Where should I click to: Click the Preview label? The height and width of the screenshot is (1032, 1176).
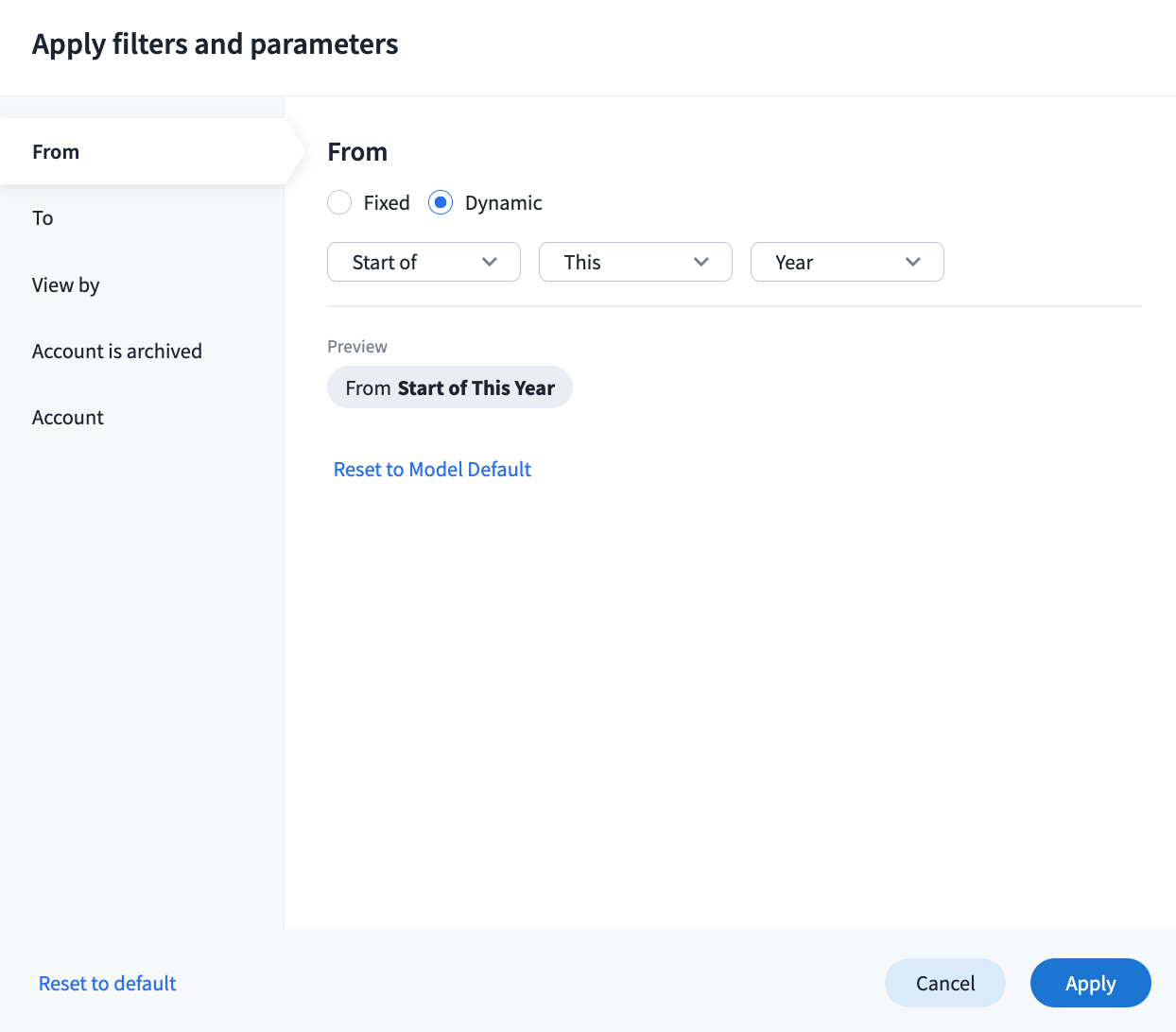point(357,347)
